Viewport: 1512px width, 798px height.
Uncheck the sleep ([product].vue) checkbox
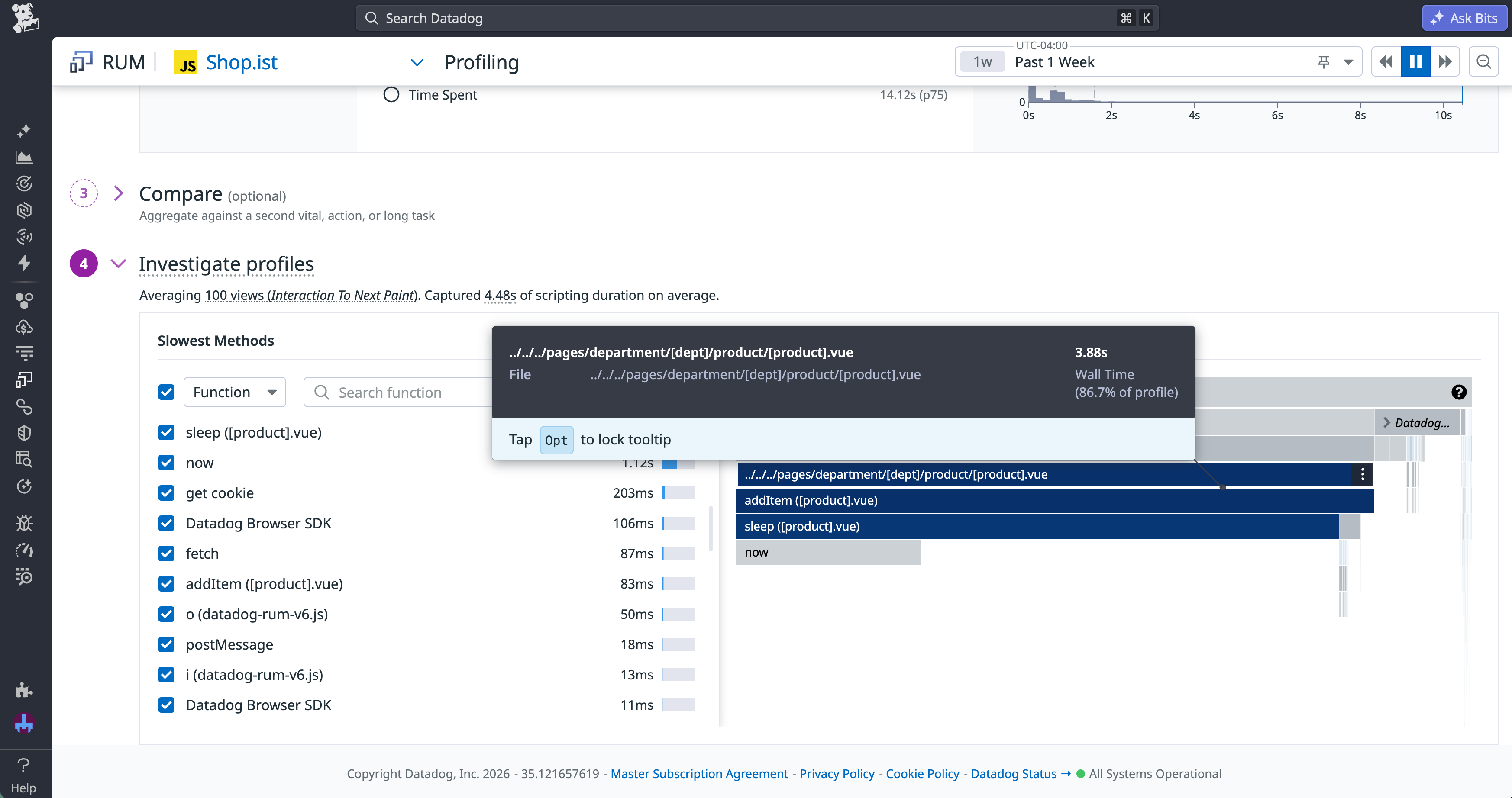click(x=166, y=432)
